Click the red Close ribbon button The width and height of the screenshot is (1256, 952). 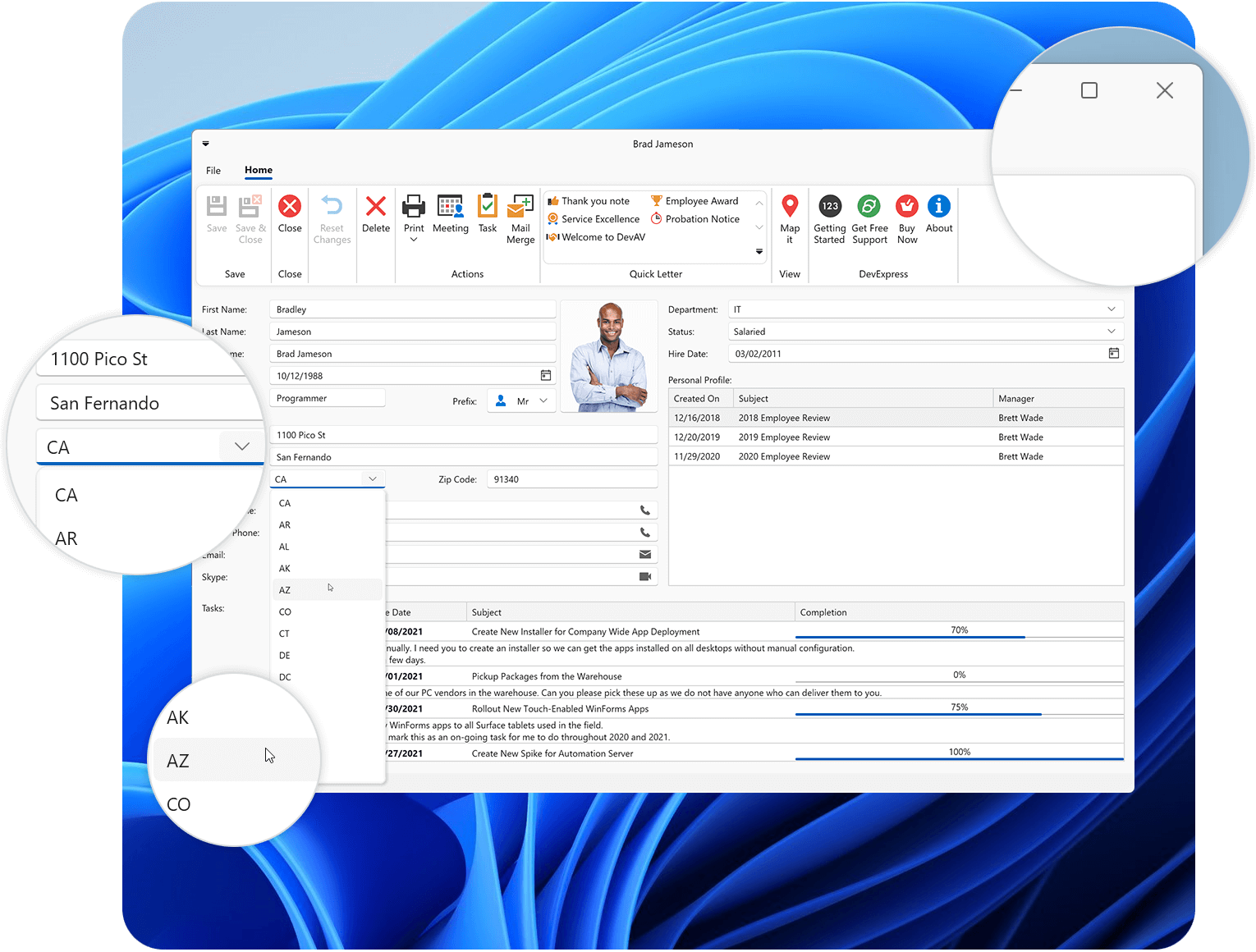point(290,213)
